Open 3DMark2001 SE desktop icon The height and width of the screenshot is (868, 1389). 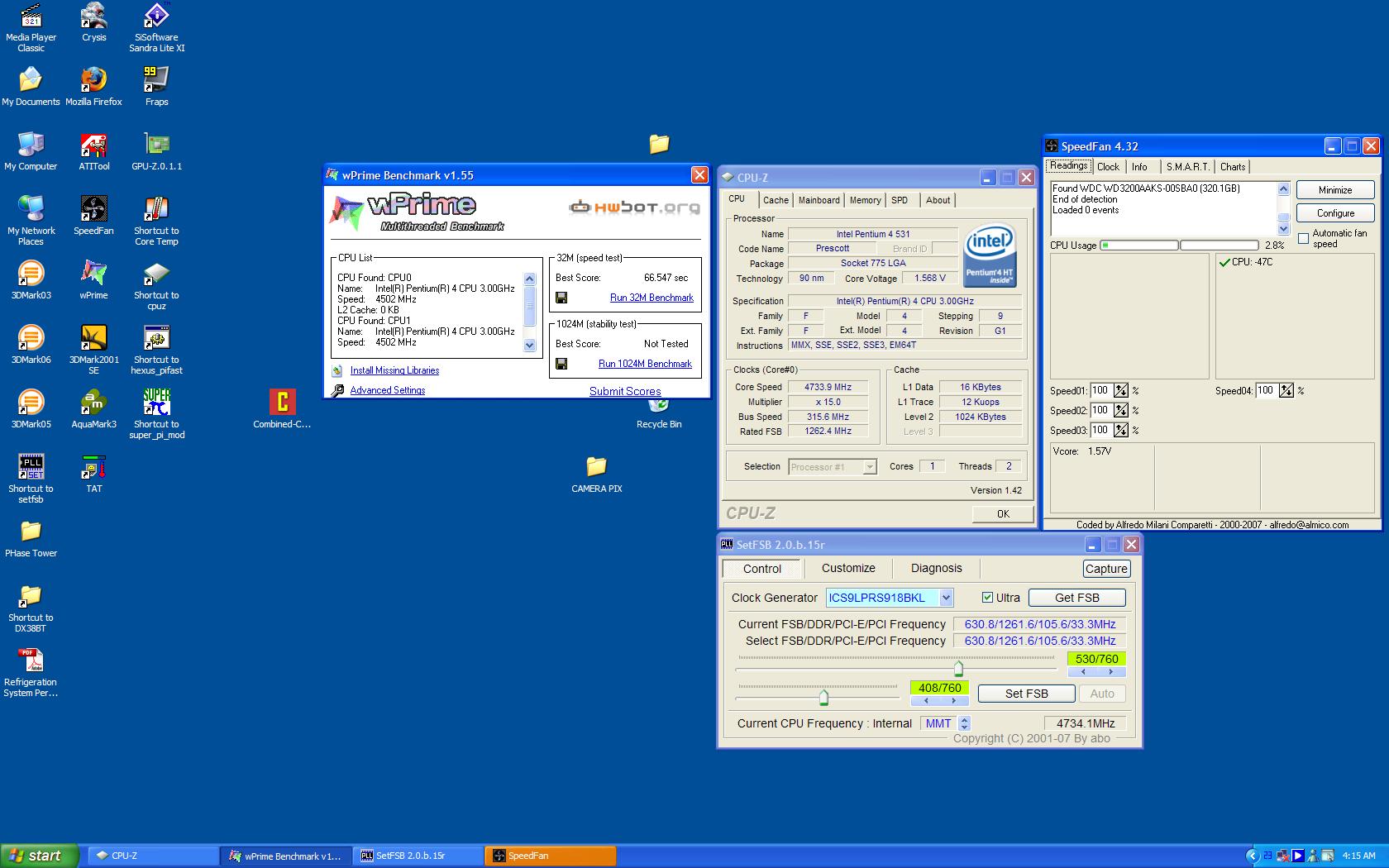tap(93, 350)
